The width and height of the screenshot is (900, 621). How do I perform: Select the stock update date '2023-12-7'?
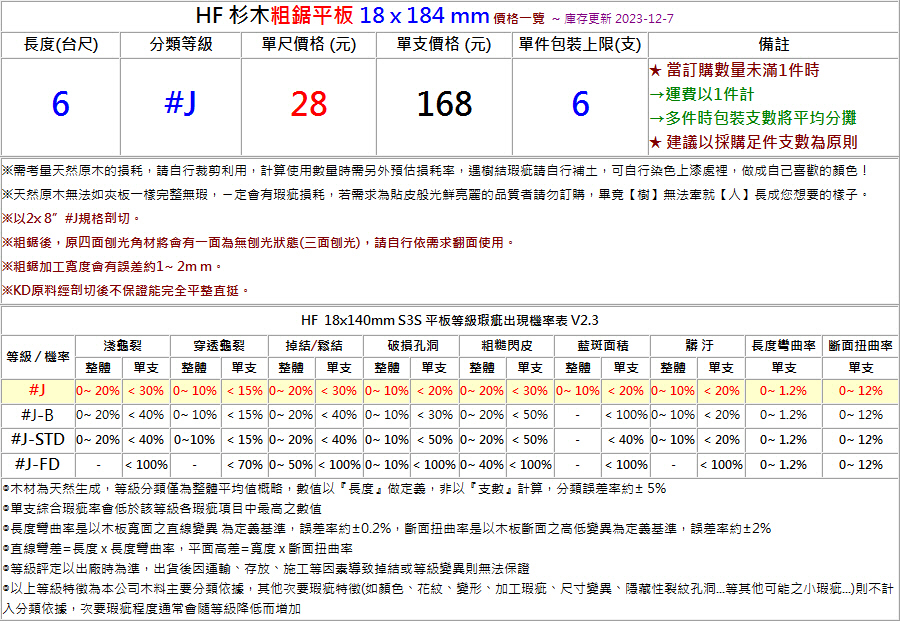click(x=644, y=19)
